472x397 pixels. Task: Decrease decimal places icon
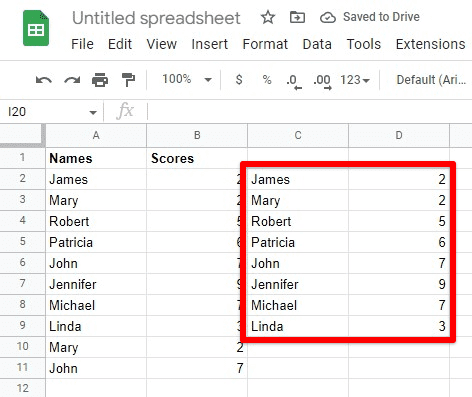[x=294, y=81]
